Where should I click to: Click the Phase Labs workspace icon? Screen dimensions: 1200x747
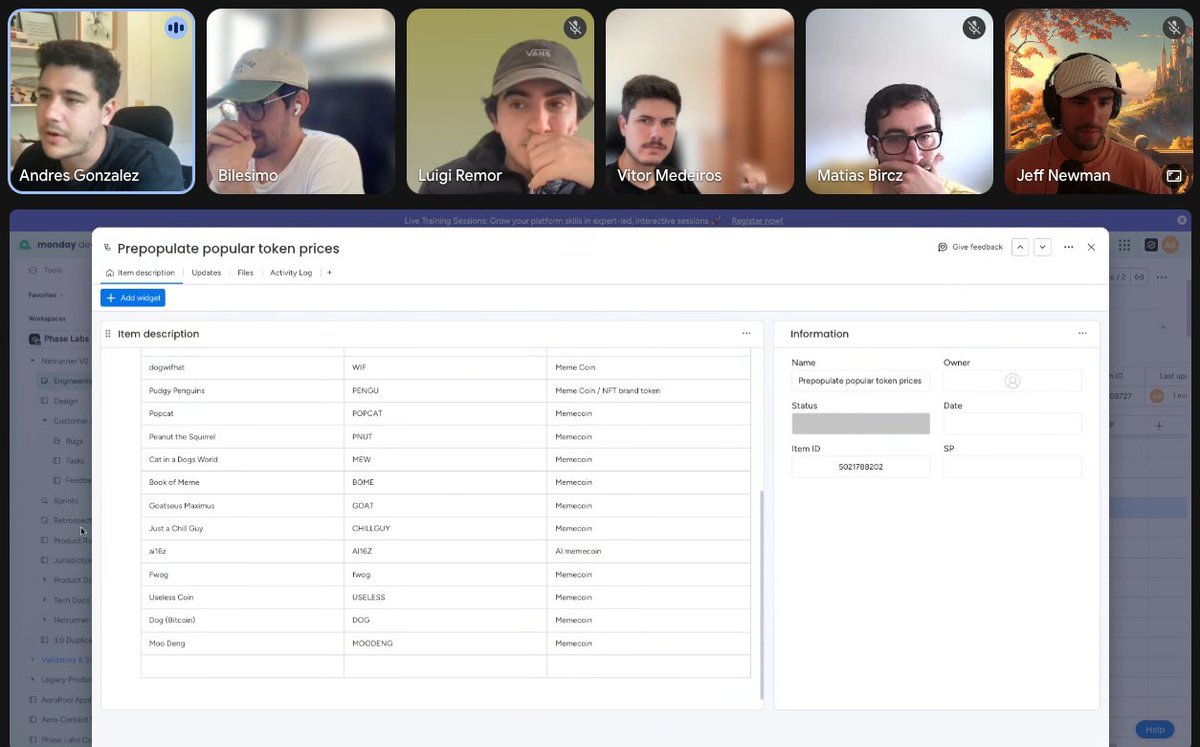tap(35, 339)
